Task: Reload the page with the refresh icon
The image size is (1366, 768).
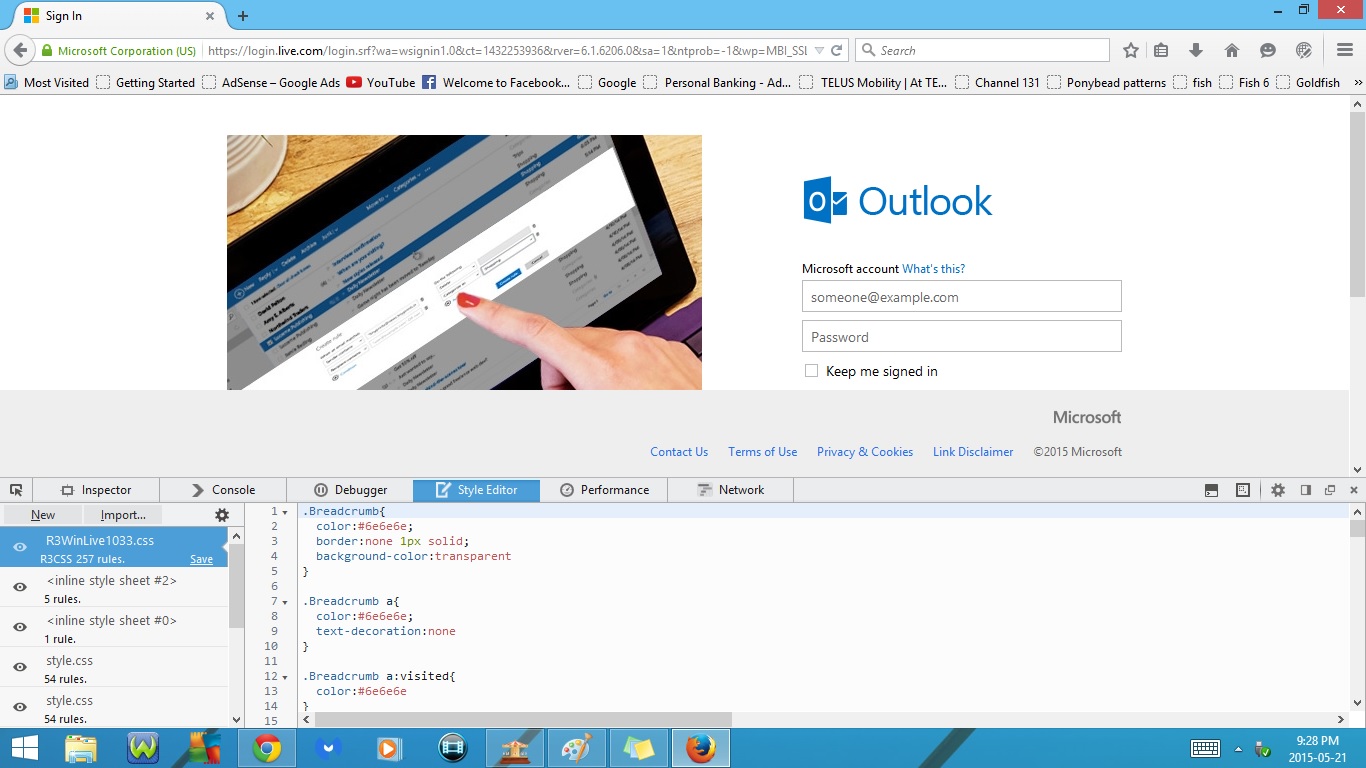Action: 838,50
